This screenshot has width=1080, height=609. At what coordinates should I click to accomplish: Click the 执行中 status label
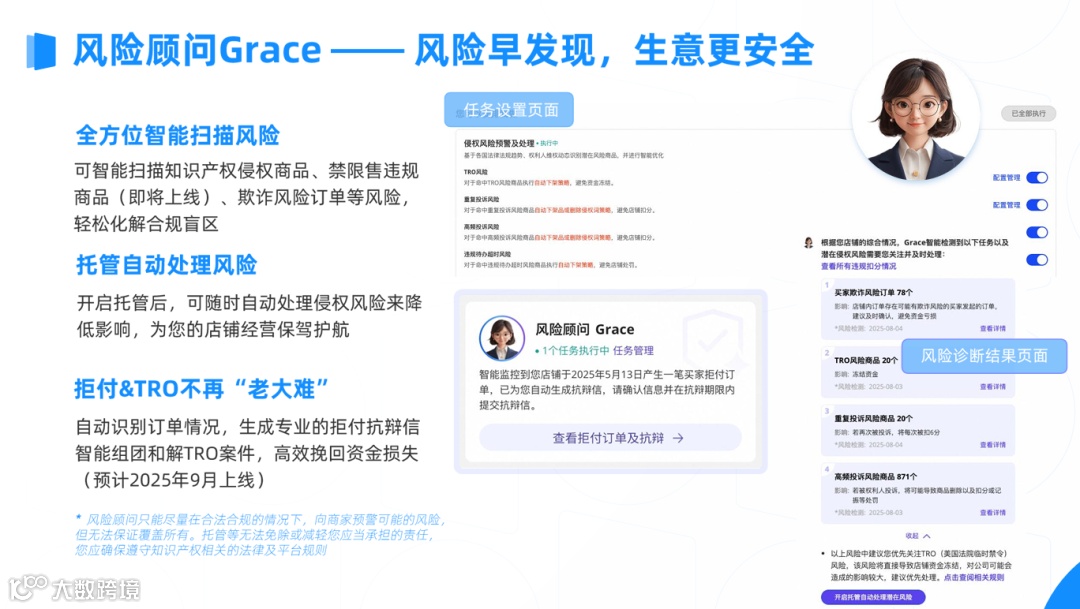tap(548, 143)
